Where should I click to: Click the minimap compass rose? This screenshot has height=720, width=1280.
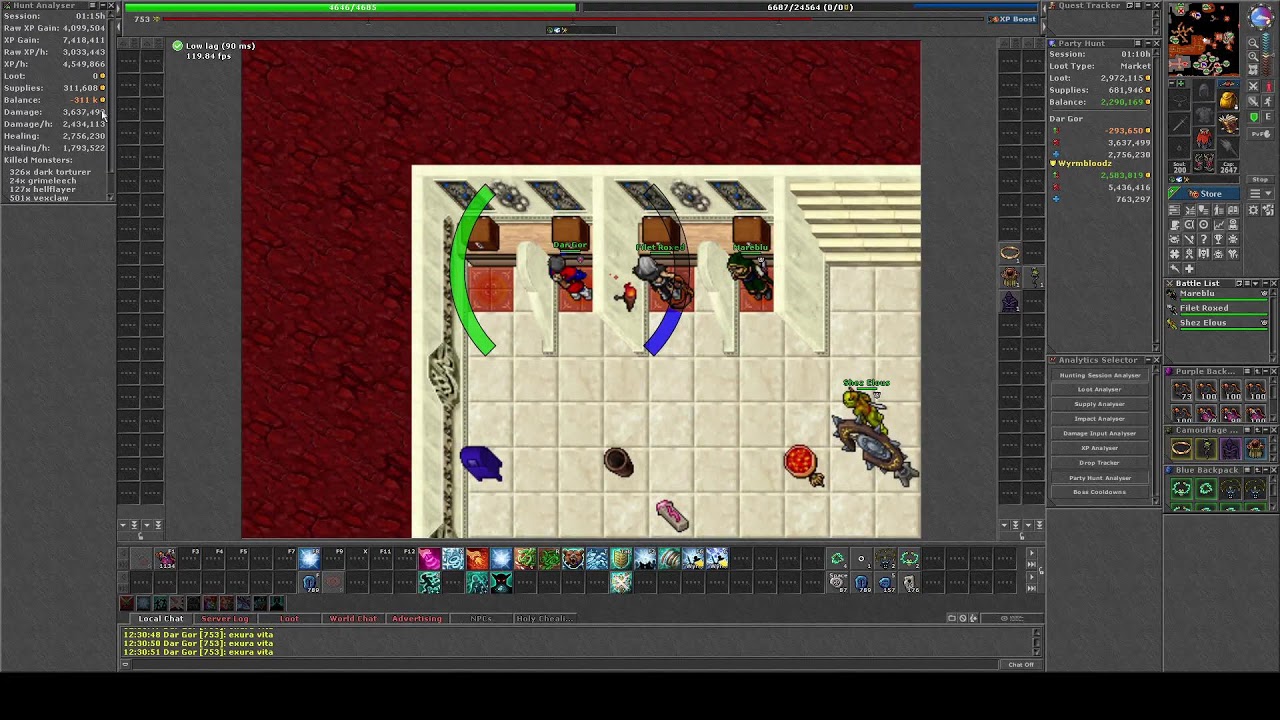[x=1261, y=16]
